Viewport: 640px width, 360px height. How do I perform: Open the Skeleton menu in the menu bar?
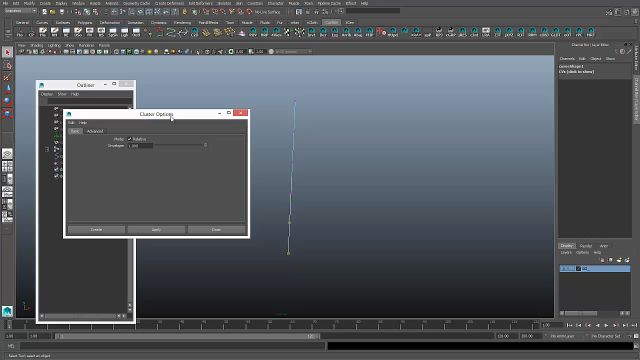[x=224, y=3]
